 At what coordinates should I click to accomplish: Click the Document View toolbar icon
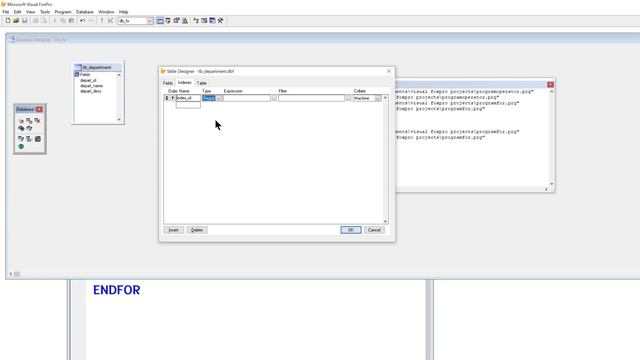(x=185, y=20)
